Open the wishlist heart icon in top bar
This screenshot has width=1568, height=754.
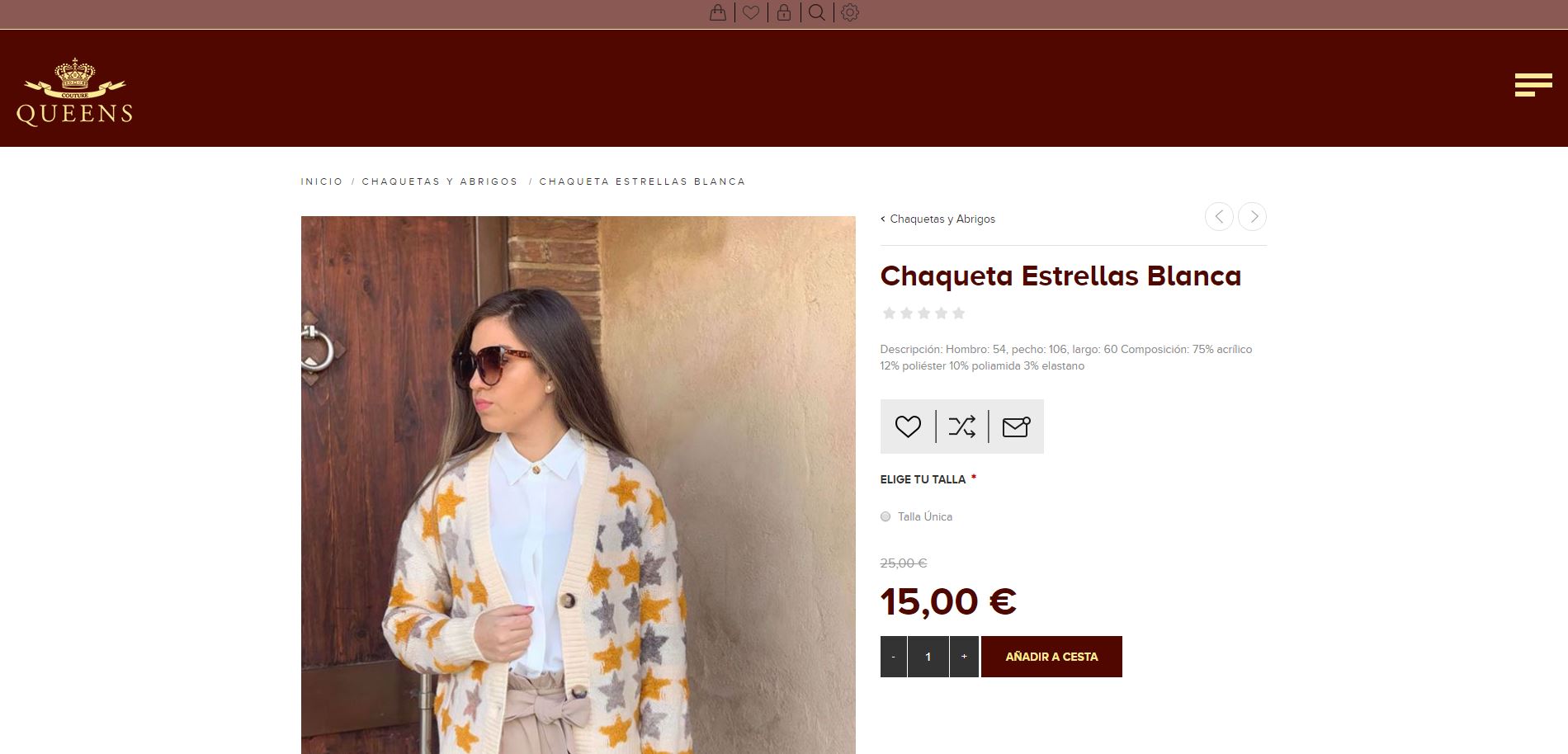(751, 12)
